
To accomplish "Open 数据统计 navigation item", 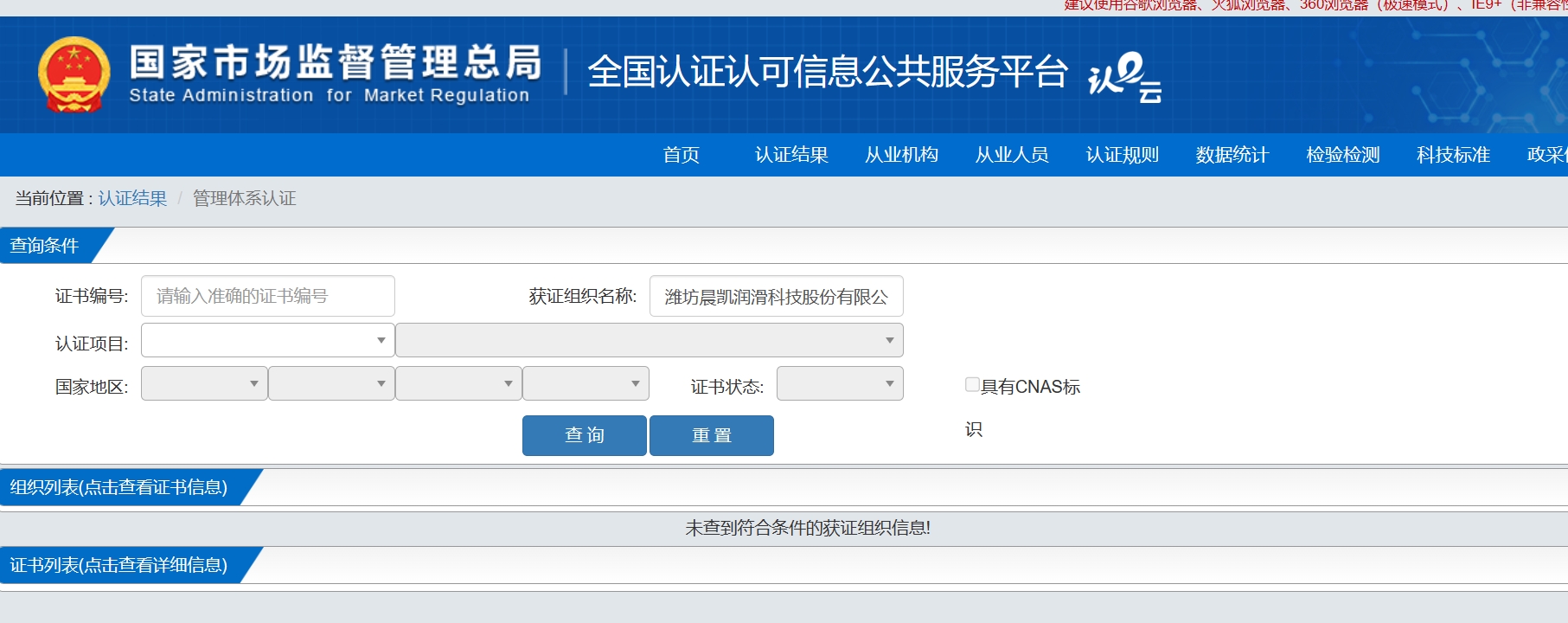I will click(x=1232, y=155).
